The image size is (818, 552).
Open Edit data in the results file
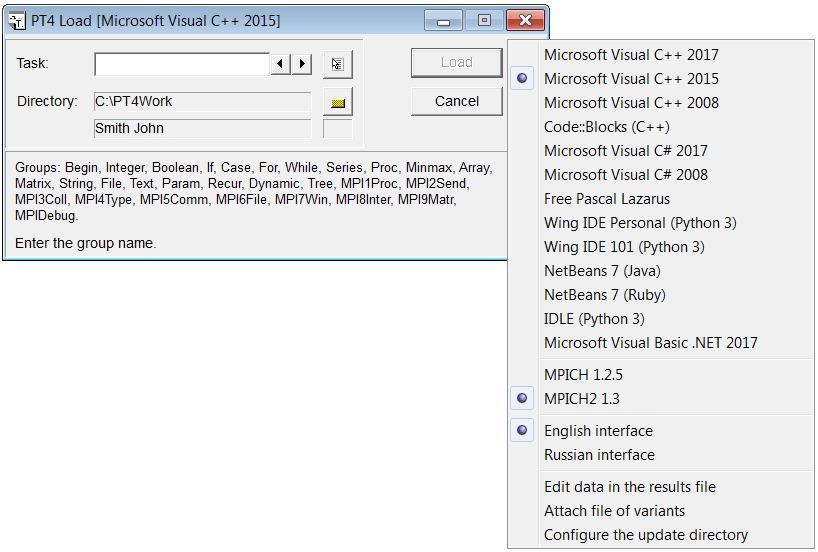(660, 487)
